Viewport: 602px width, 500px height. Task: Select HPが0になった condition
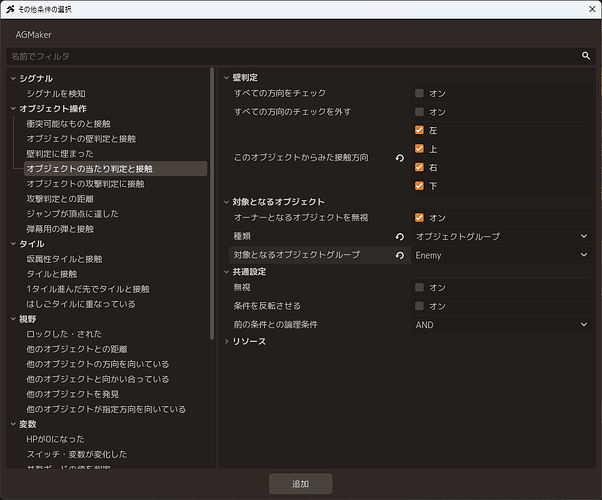click(55, 439)
